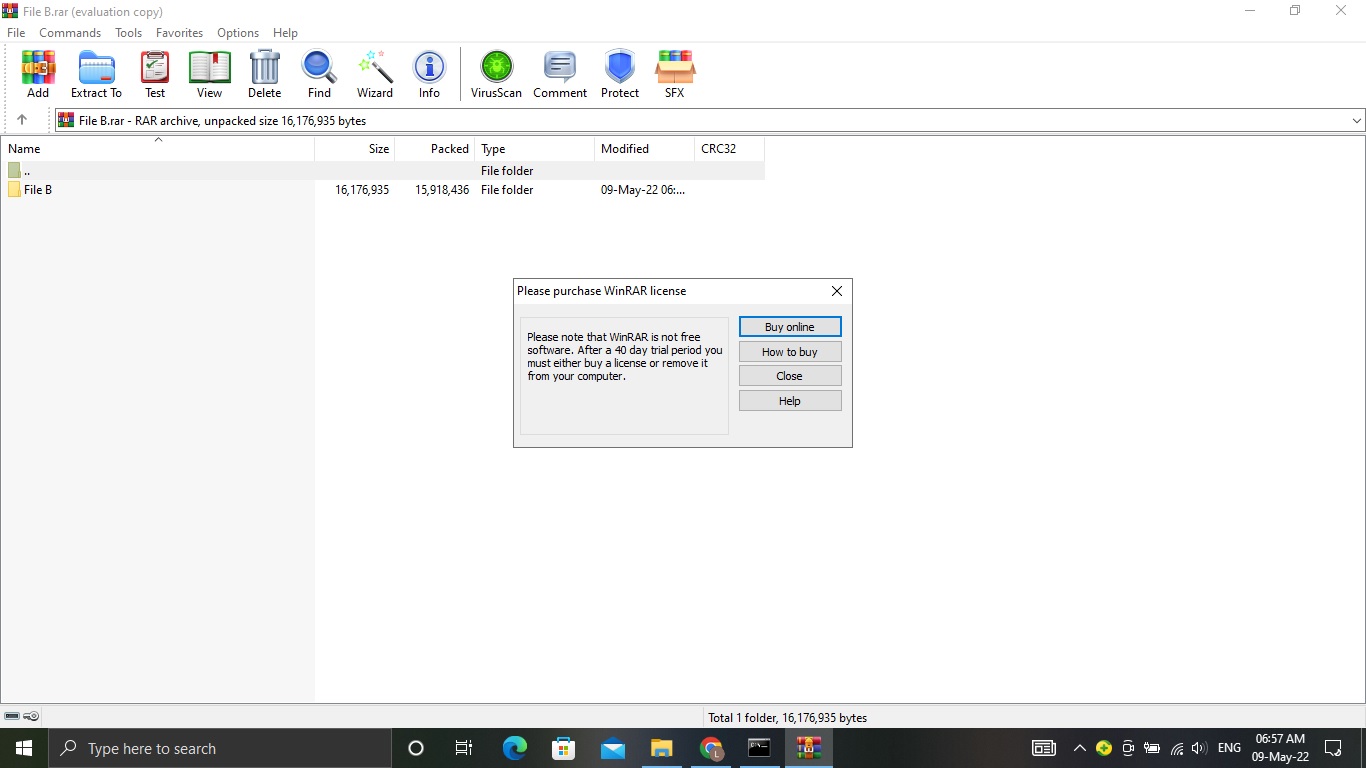Click the Delete toolbar icon
Image resolution: width=1366 pixels, height=768 pixels.
(264, 72)
